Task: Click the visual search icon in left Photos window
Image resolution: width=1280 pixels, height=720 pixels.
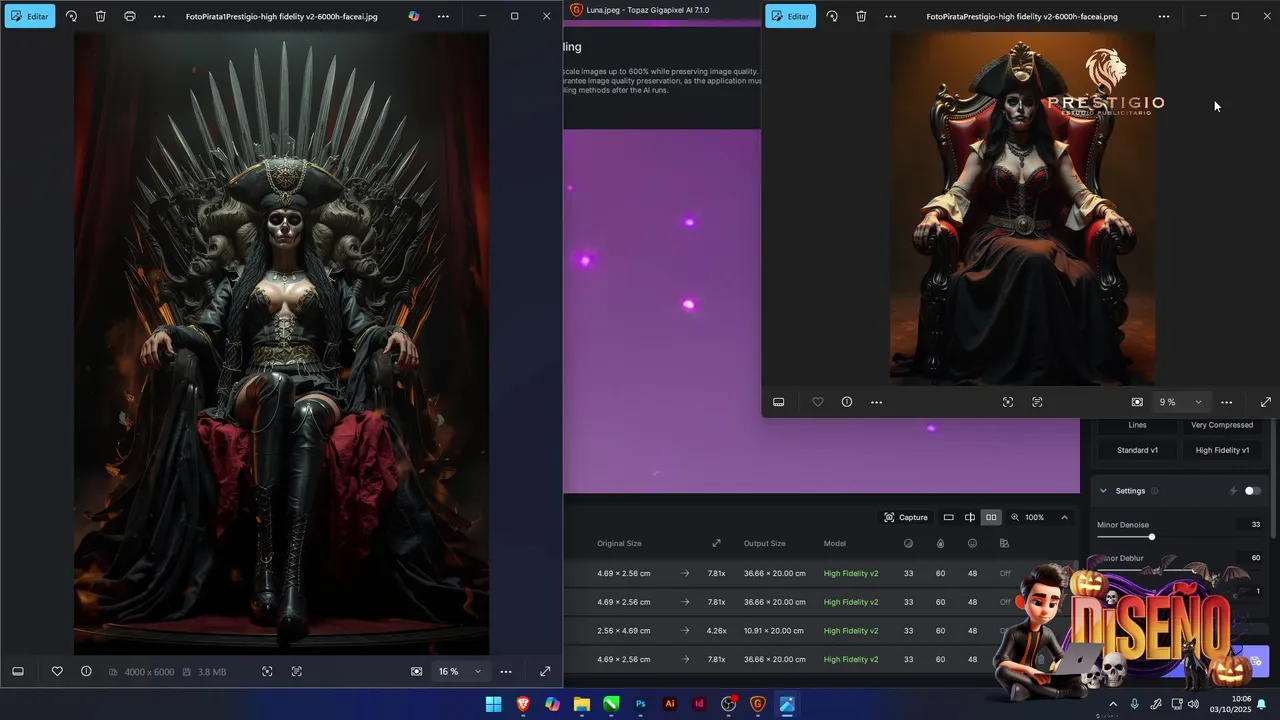Action: 267,672
